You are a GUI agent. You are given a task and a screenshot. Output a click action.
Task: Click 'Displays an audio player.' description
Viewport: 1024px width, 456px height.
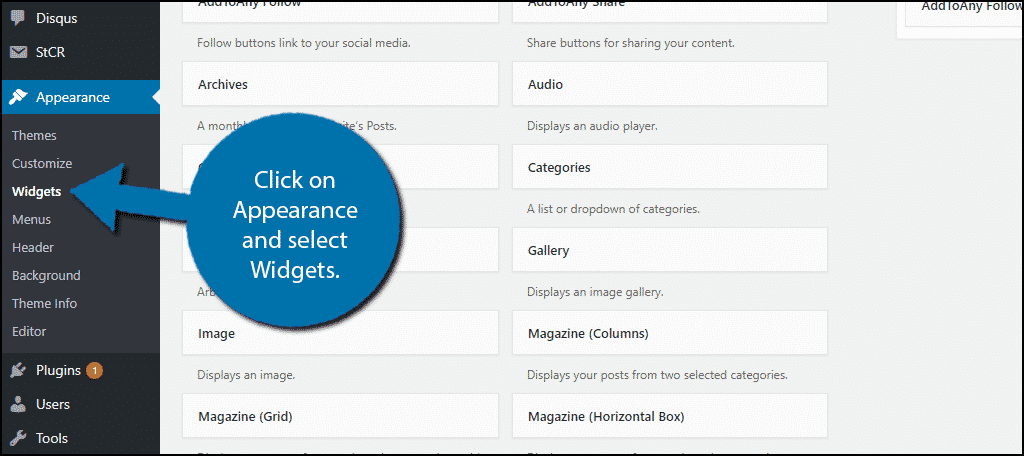592,127
